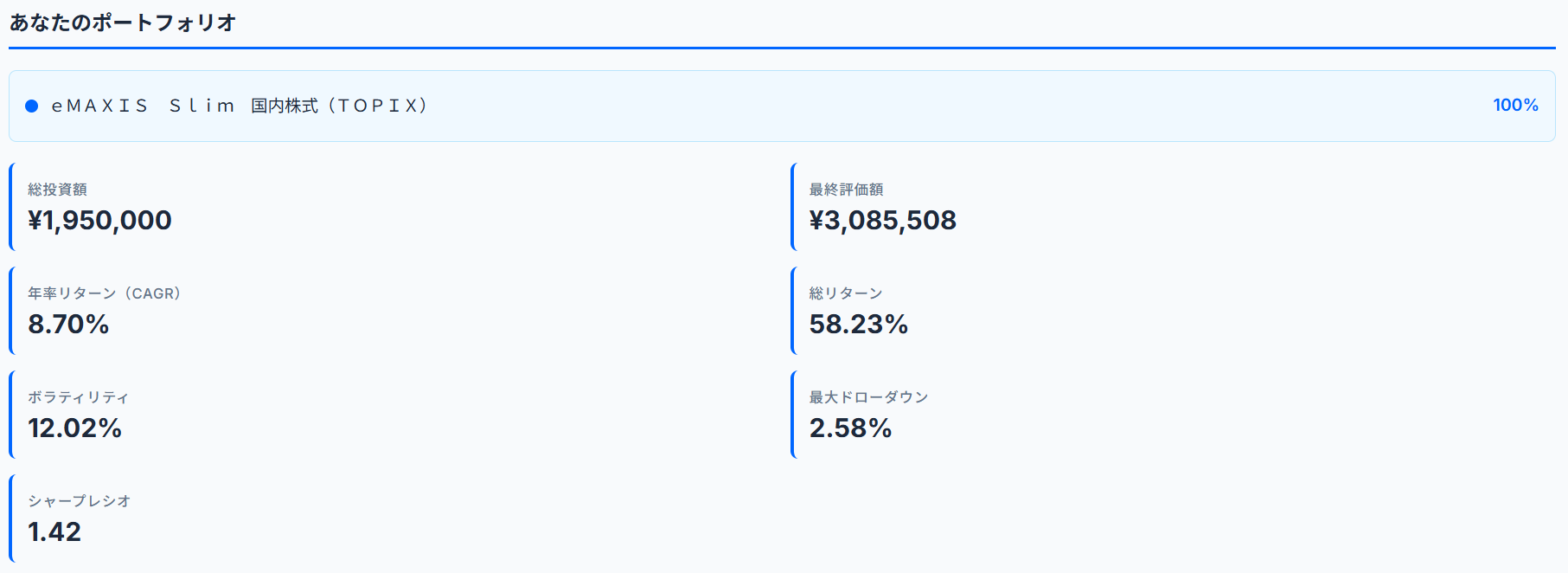Select the 1.42 Sharpe ratio value
Viewport: 1568px width, 573px height.
point(54,532)
